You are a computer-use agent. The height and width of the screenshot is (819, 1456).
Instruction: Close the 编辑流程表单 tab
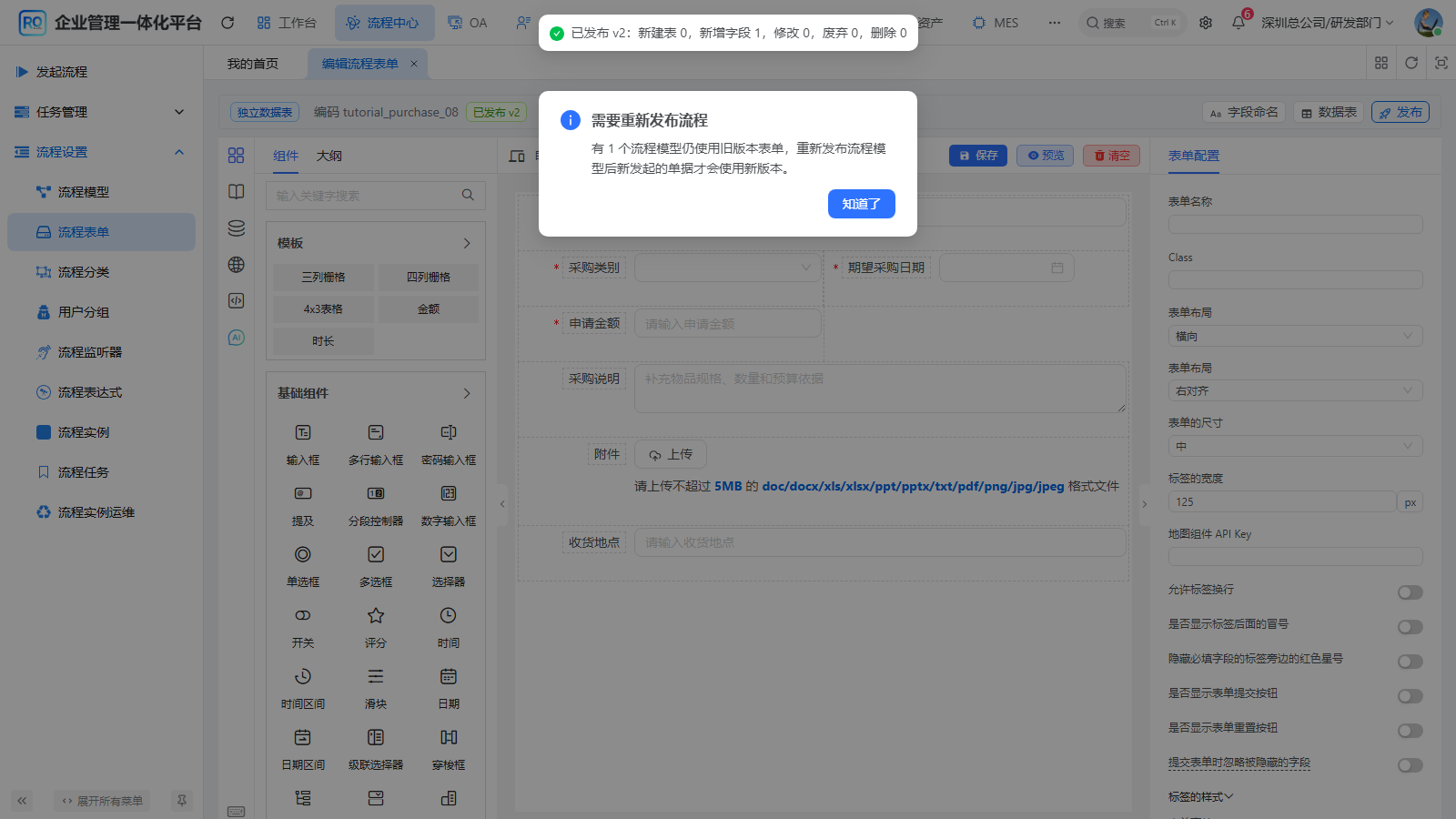(413, 64)
